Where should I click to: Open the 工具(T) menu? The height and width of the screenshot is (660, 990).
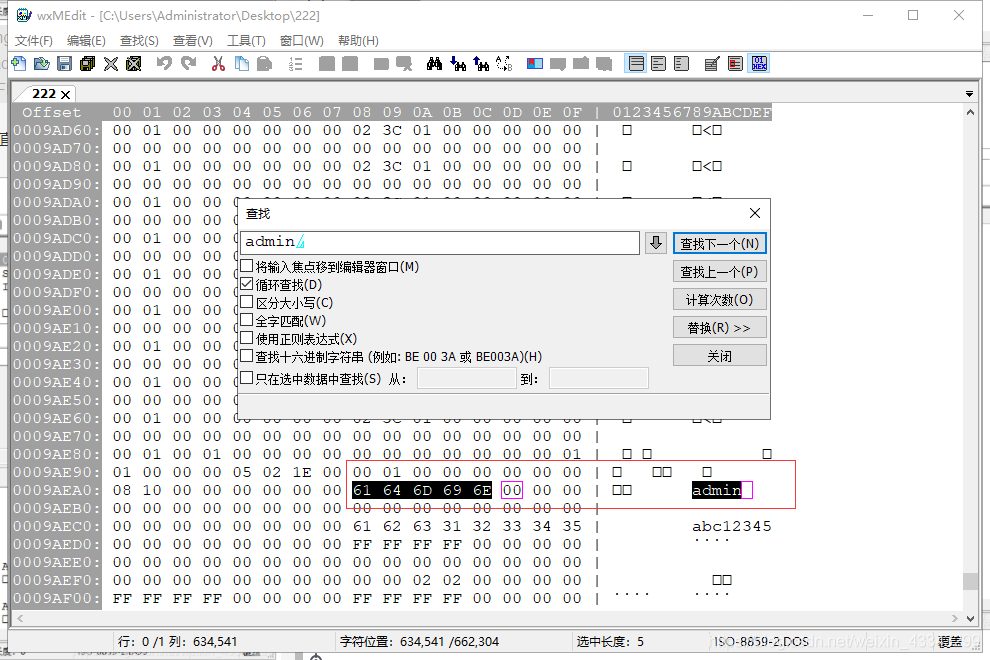coord(246,40)
